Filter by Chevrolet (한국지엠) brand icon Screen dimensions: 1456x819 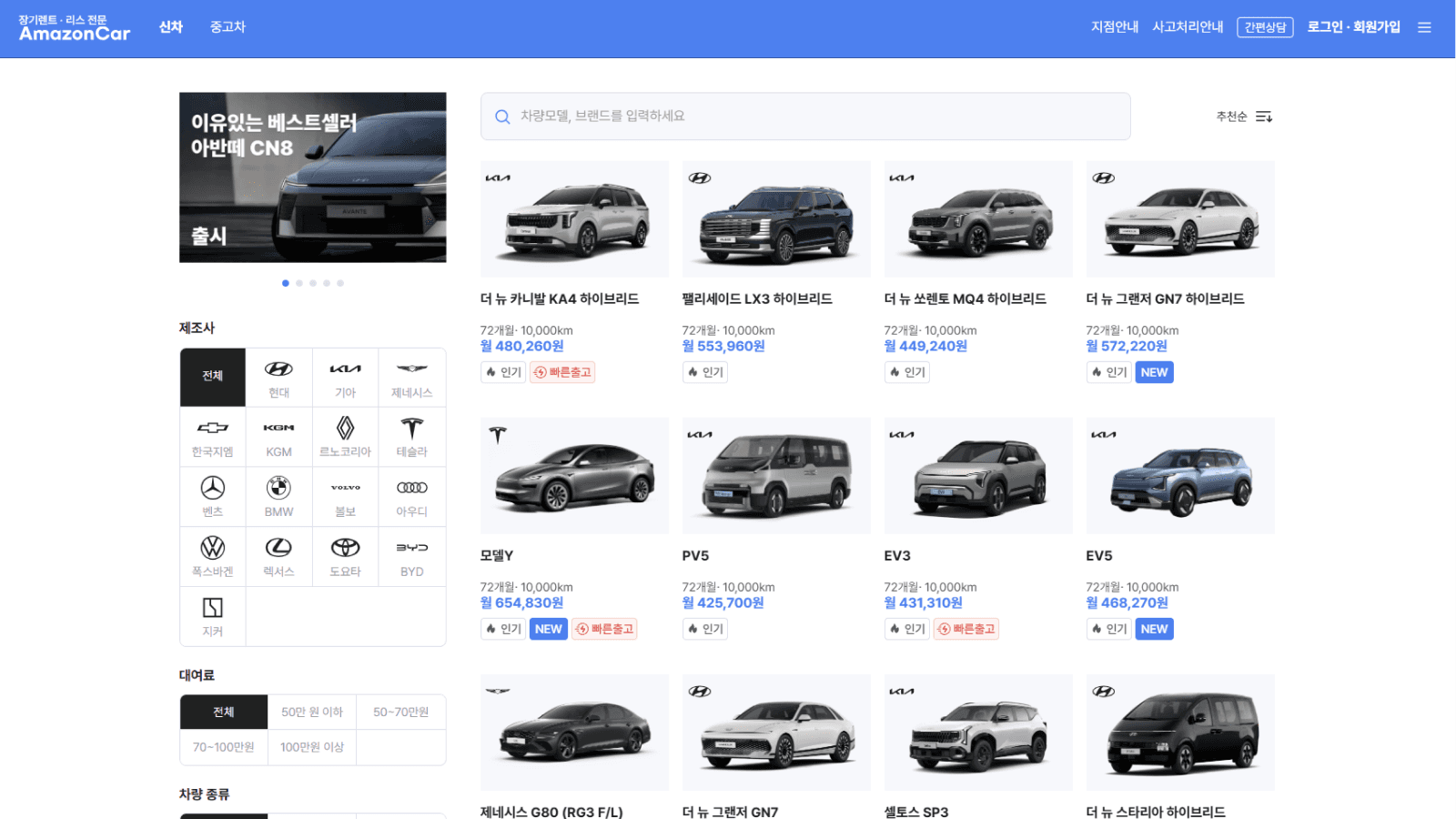(213, 437)
